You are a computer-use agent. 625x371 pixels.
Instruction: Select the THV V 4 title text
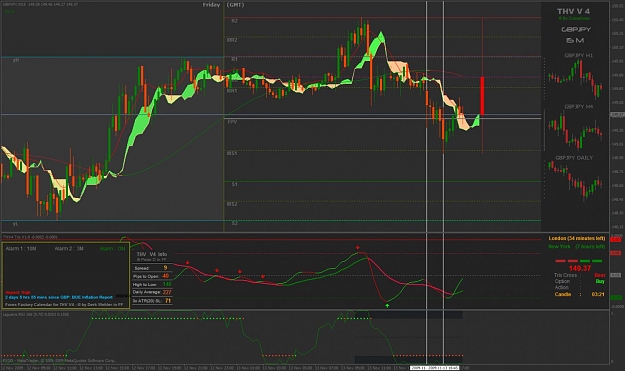pos(573,11)
